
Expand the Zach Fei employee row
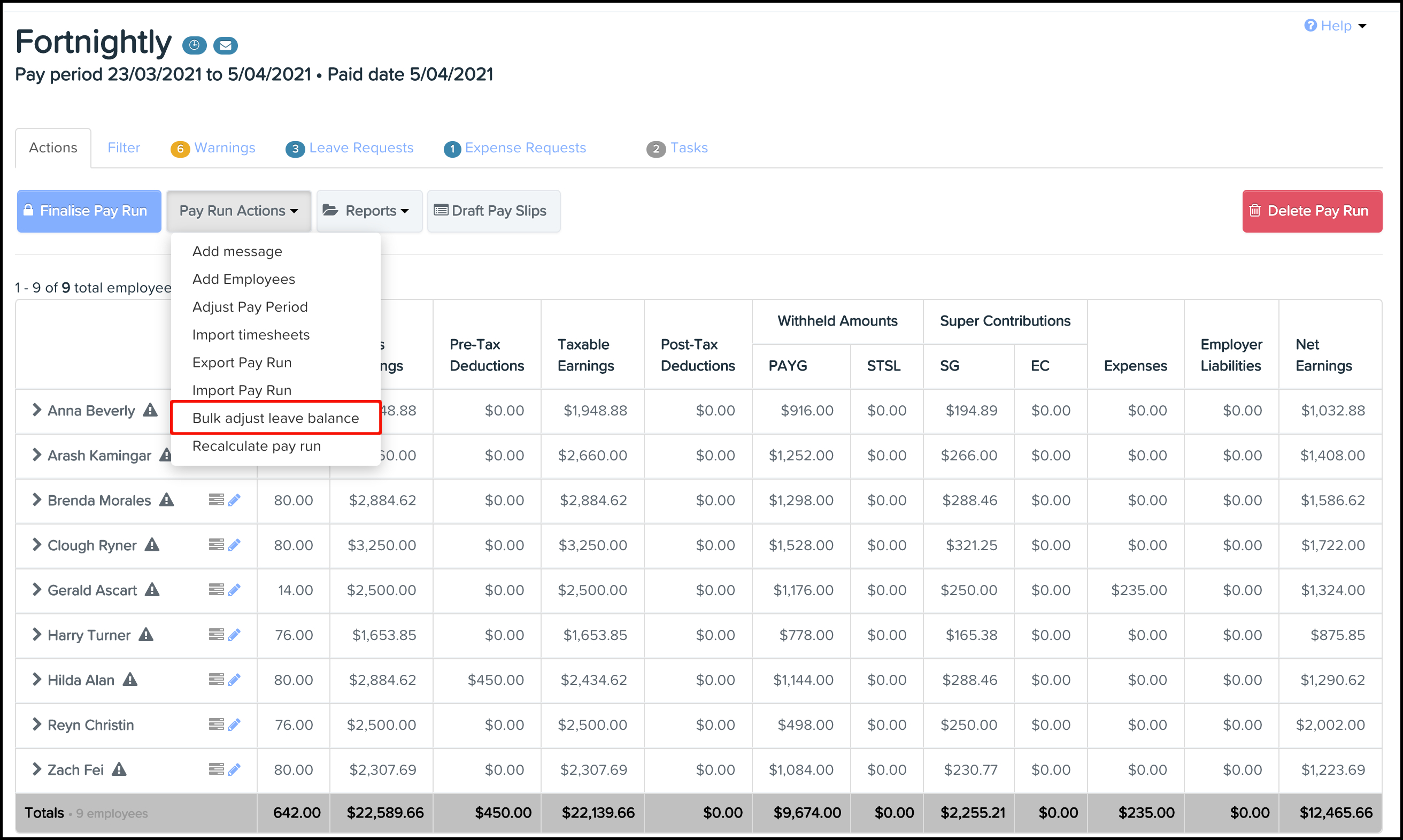[37, 769]
